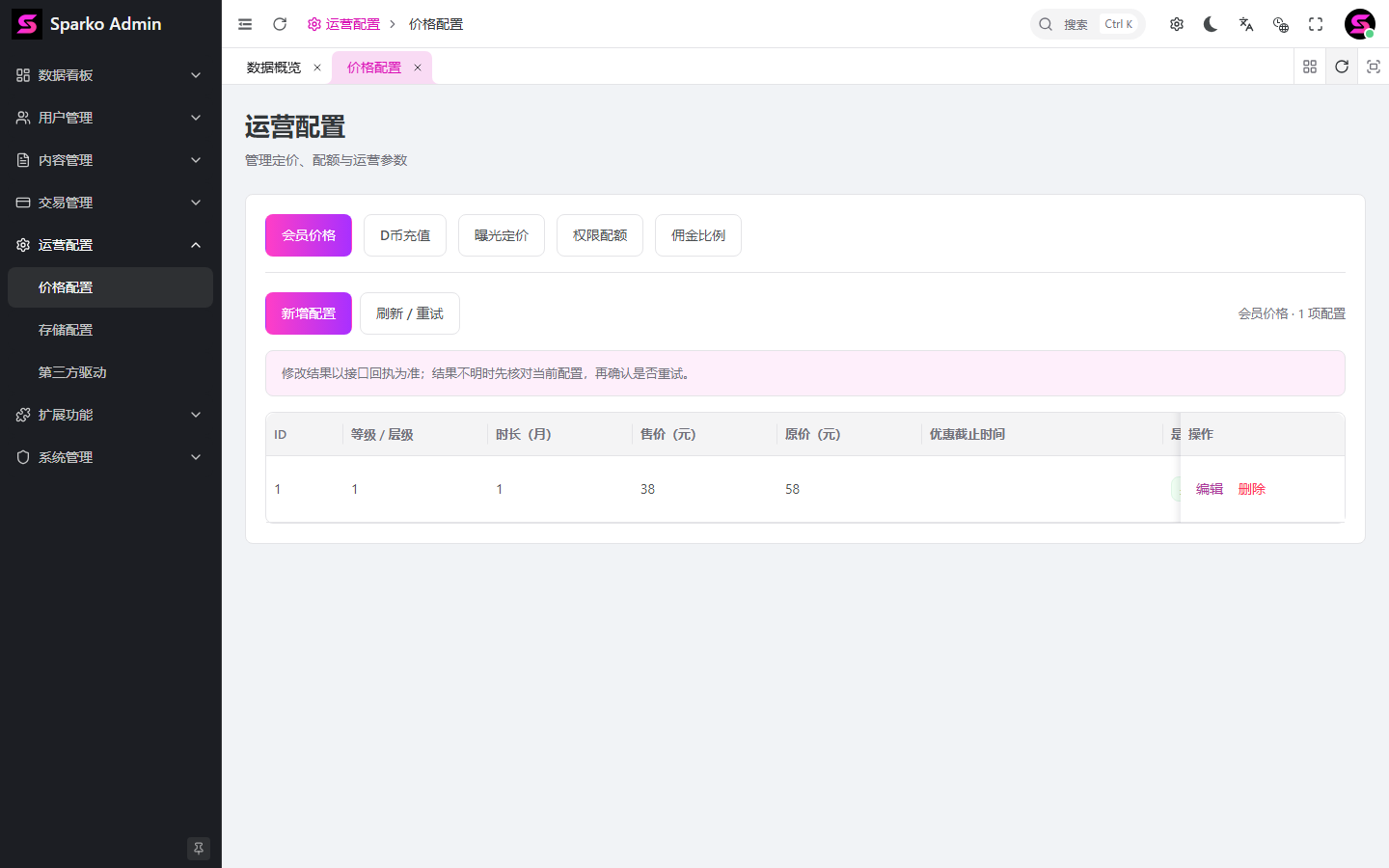1389x868 pixels.
Task: Select the 会员价格 category tab
Action: click(309, 235)
